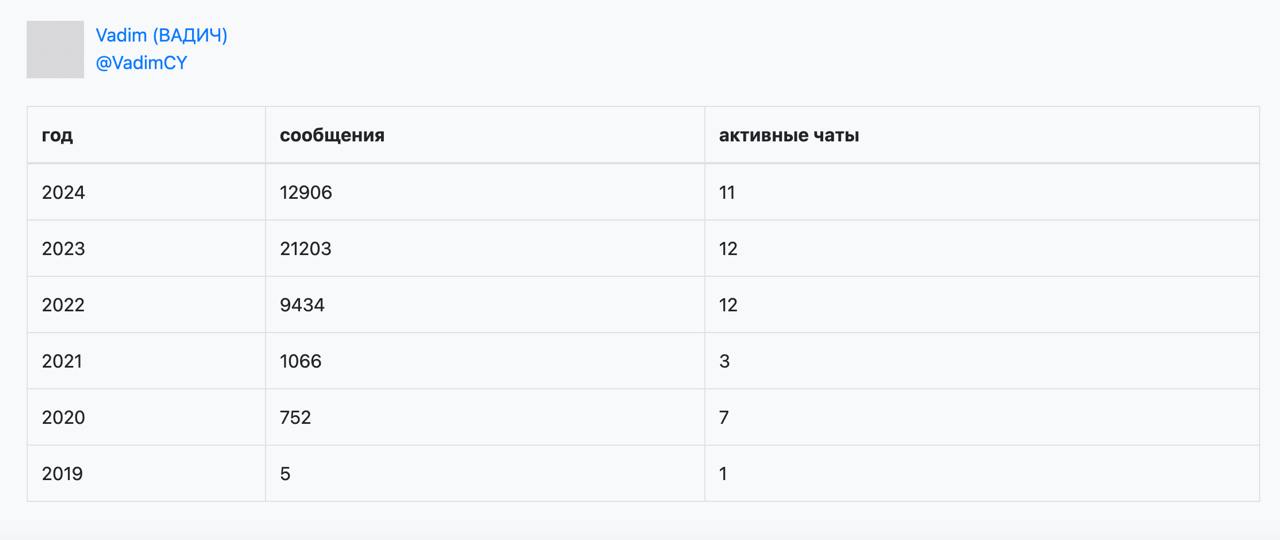Image resolution: width=1280 pixels, height=540 pixels.
Task: Click the 9434 messages cell
Action: (x=302, y=305)
